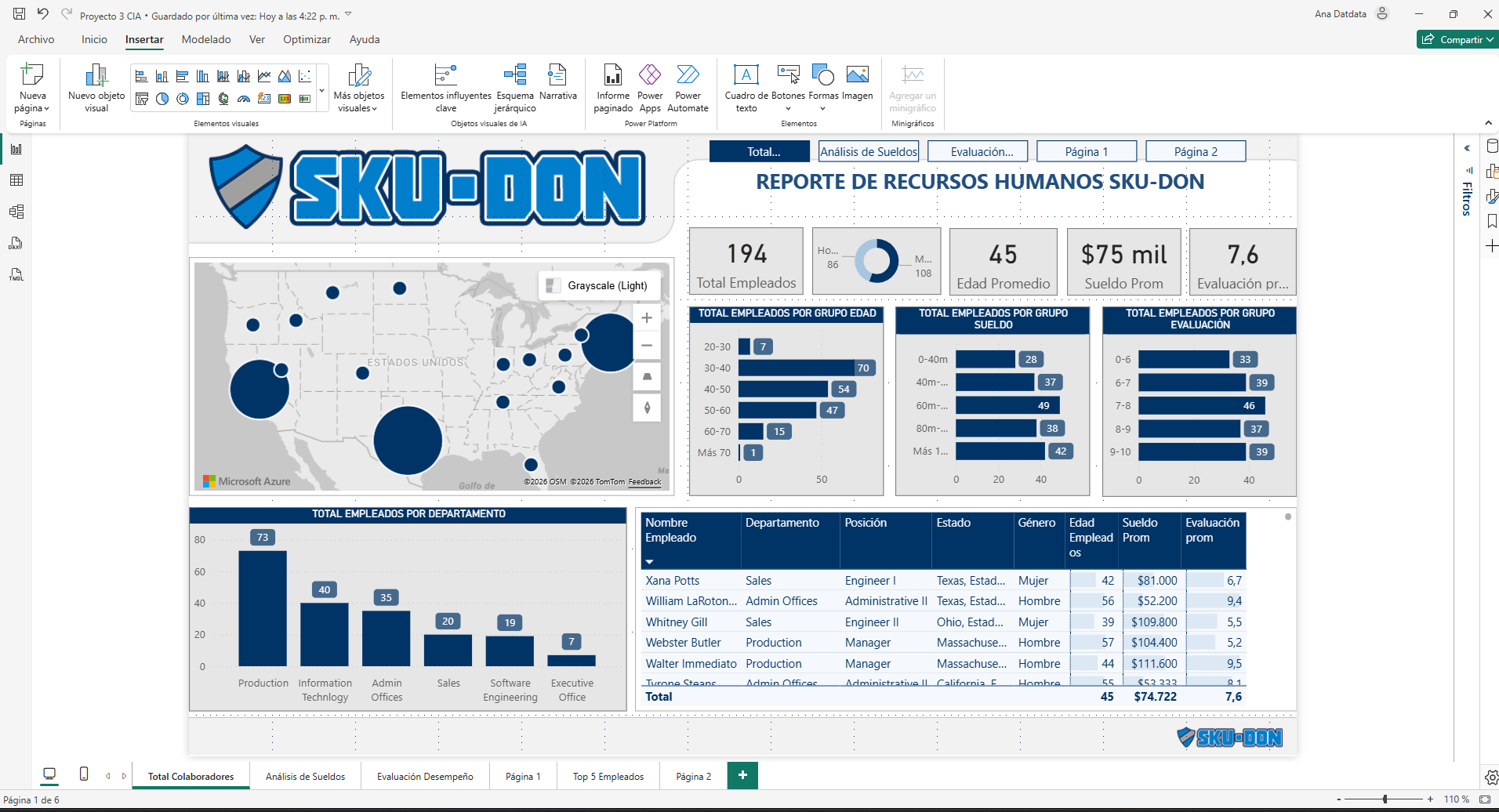Image resolution: width=1499 pixels, height=812 pixels.
Task: Collapse the Filtros pane
Action: 1465,147
